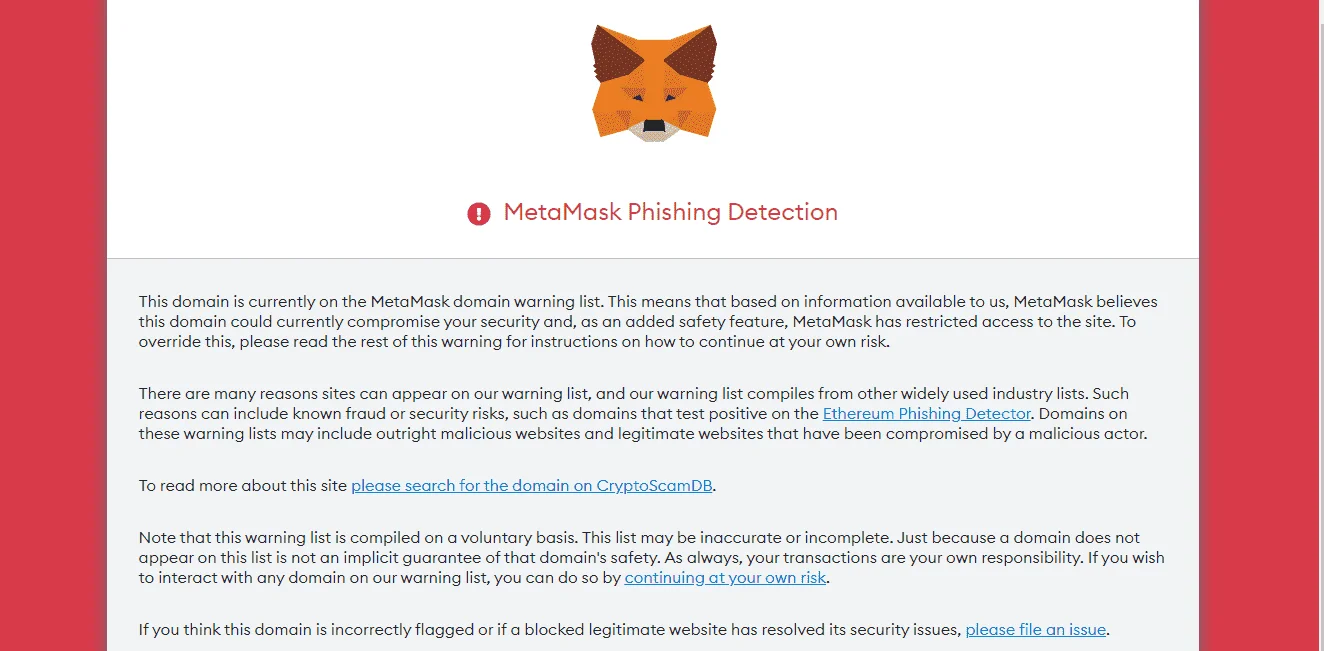
Task: Open the please file an issue link
Action: (1035, 629)
